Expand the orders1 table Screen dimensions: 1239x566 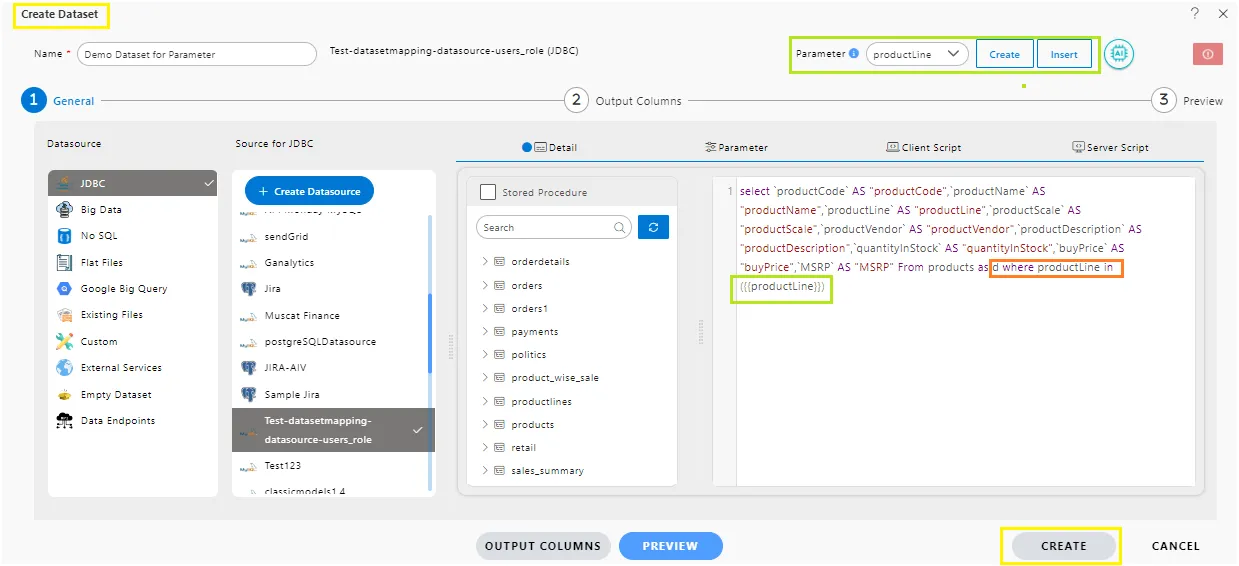[485, 308]
